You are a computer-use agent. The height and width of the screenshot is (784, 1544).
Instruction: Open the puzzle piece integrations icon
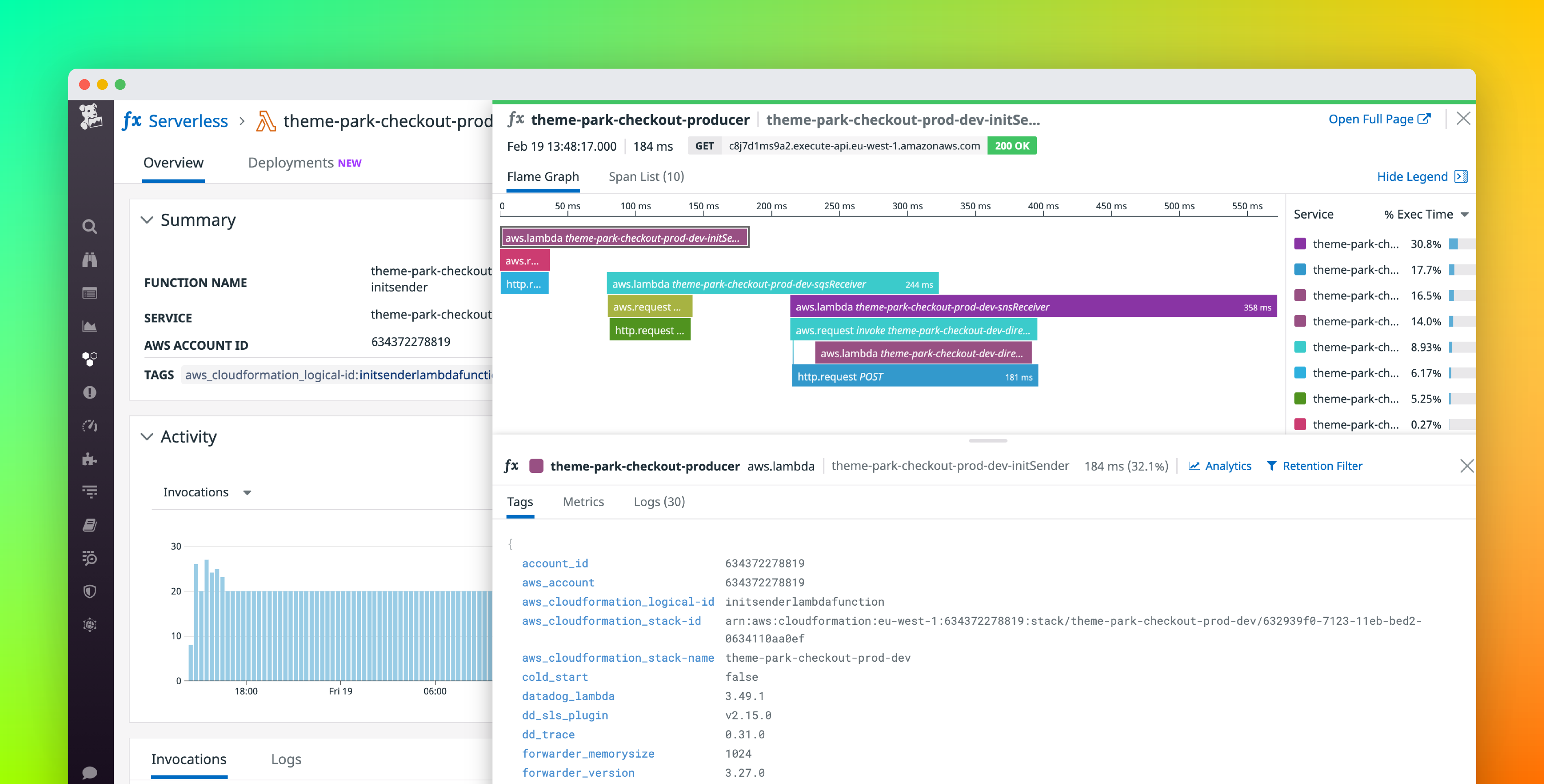(x=90, y=459)
